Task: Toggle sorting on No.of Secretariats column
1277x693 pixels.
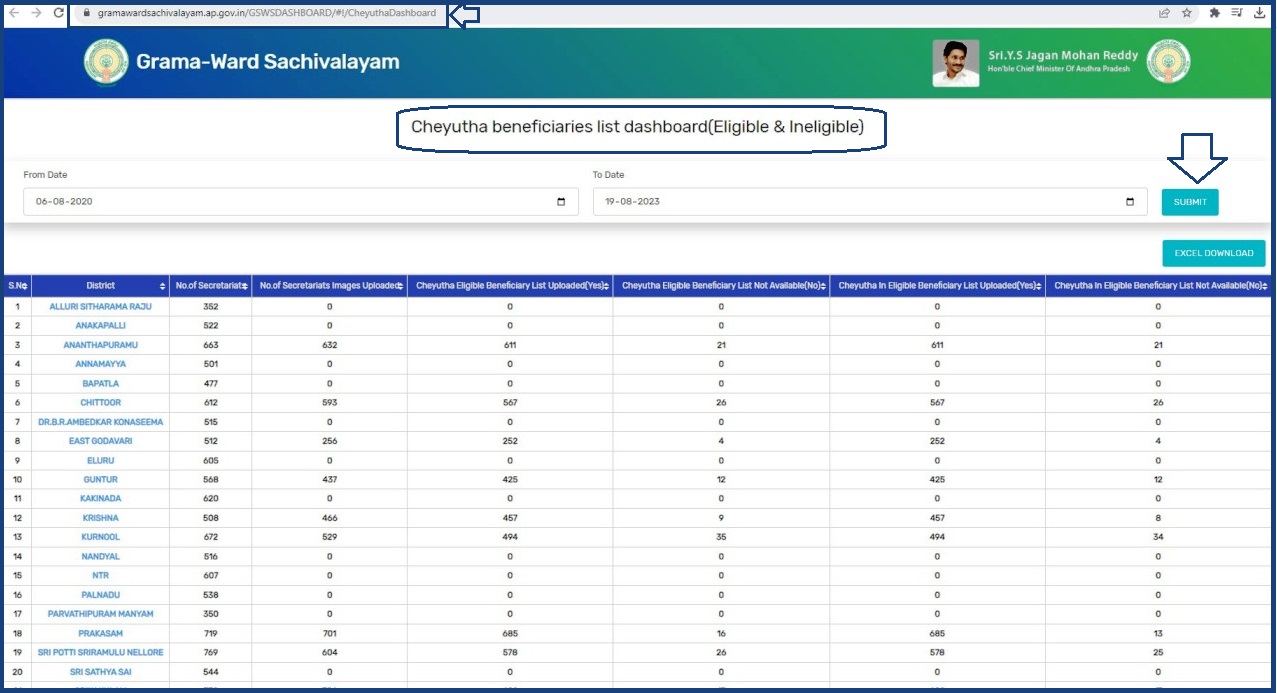Action: (x=247, y=287)
